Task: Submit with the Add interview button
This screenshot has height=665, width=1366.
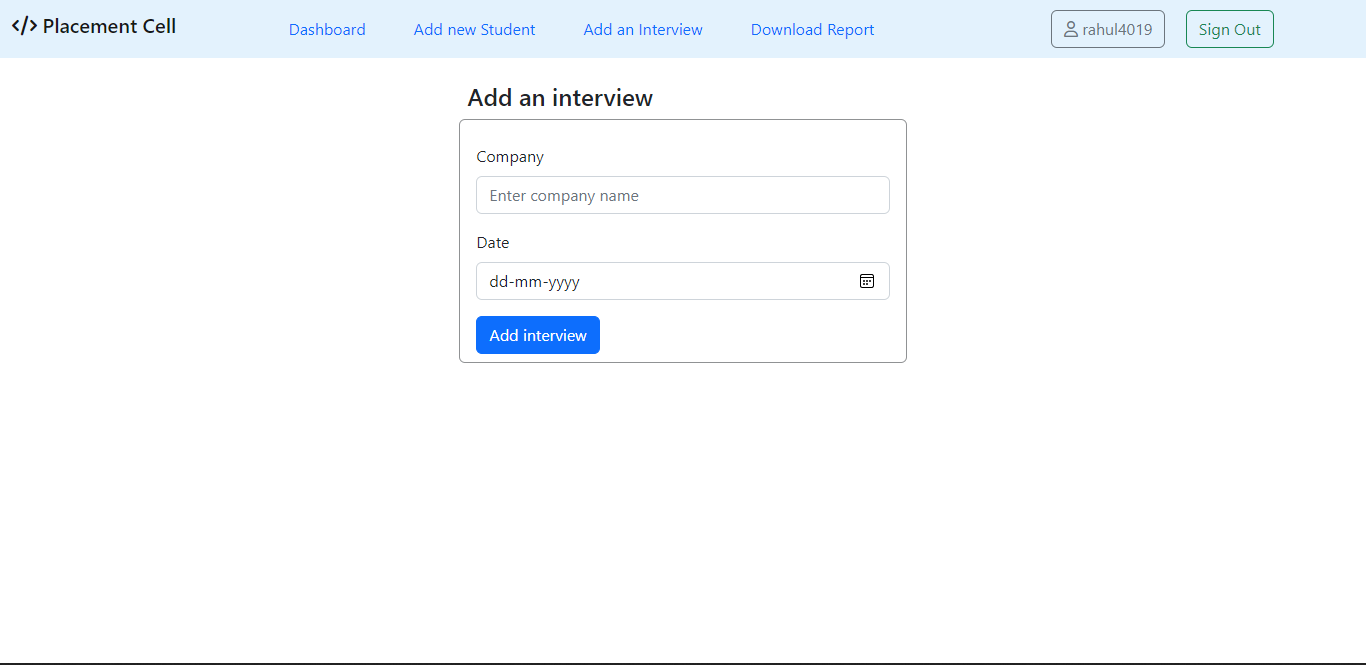Action: coord(538,335)
